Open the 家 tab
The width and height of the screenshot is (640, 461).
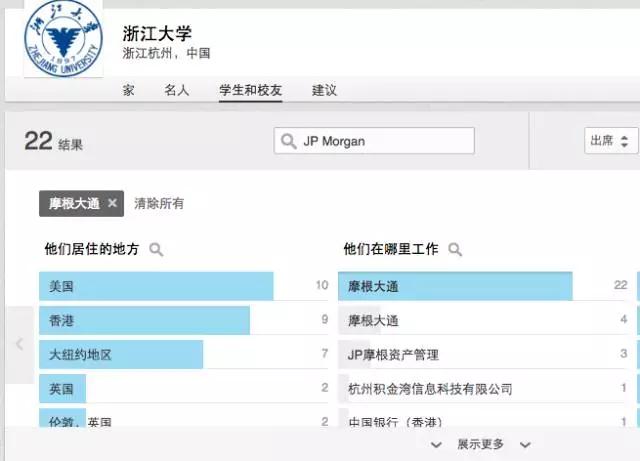pos(129,90)
